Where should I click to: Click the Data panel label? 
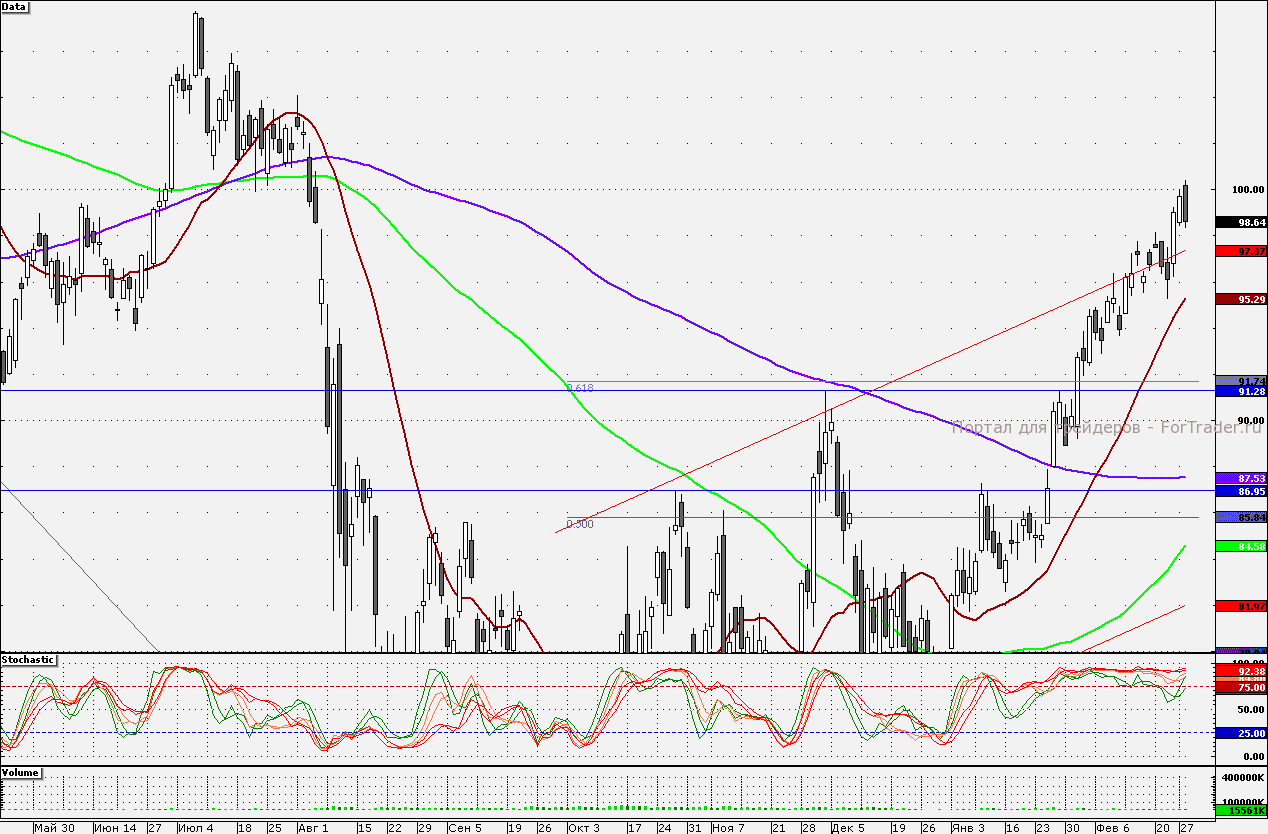pyautogui.click(x=15, y=6)
